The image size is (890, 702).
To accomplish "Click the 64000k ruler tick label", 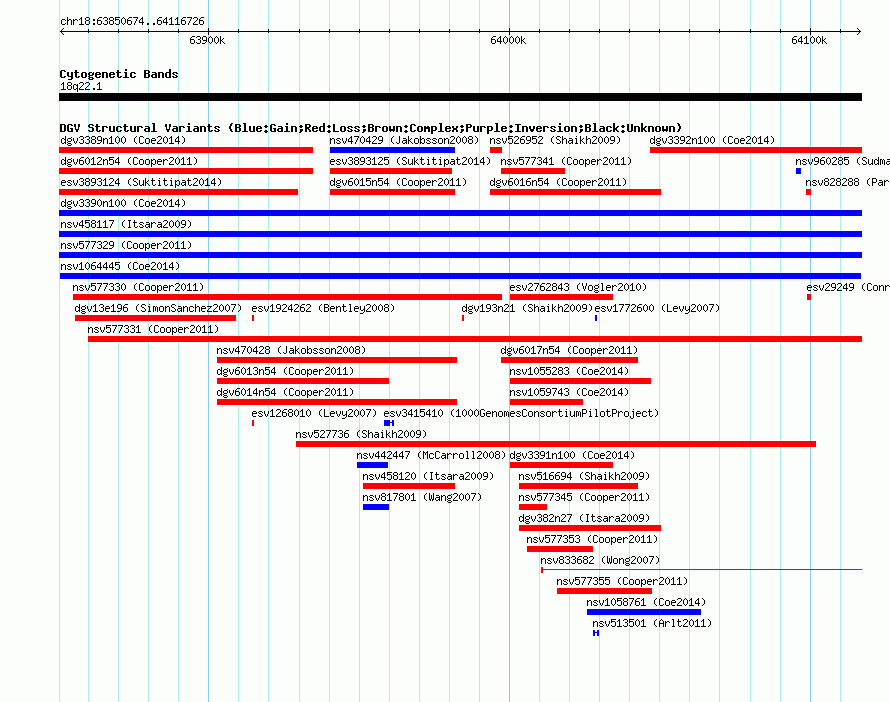I will click(508, 40).
